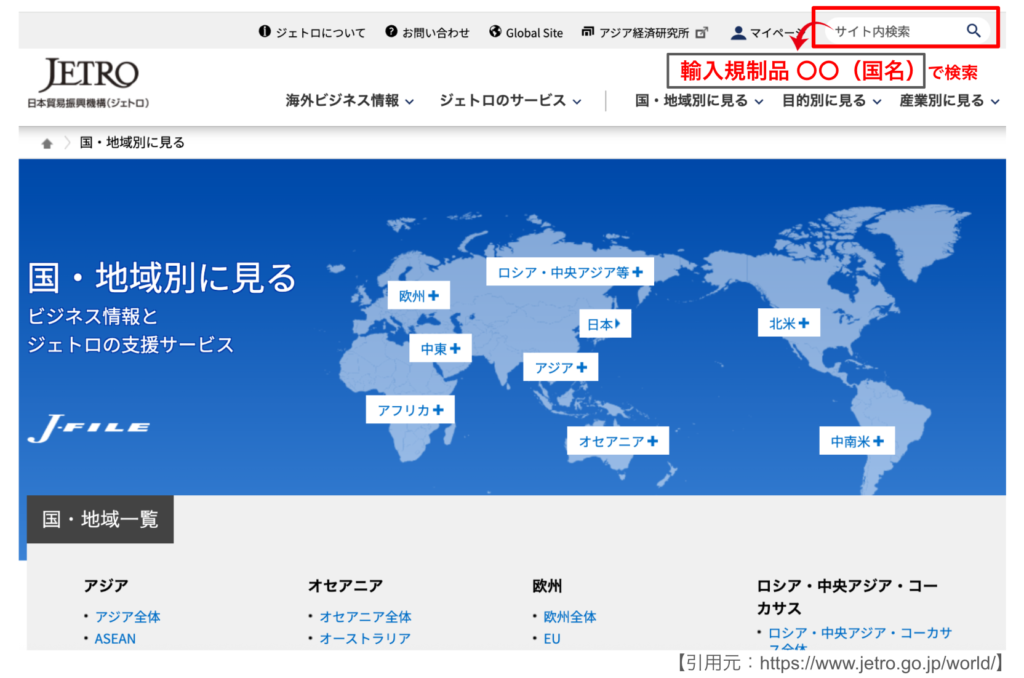The height and width of the screenshot is (678, 1024).
Task: Open オセアニア全体 link
Action: (365, 616)
